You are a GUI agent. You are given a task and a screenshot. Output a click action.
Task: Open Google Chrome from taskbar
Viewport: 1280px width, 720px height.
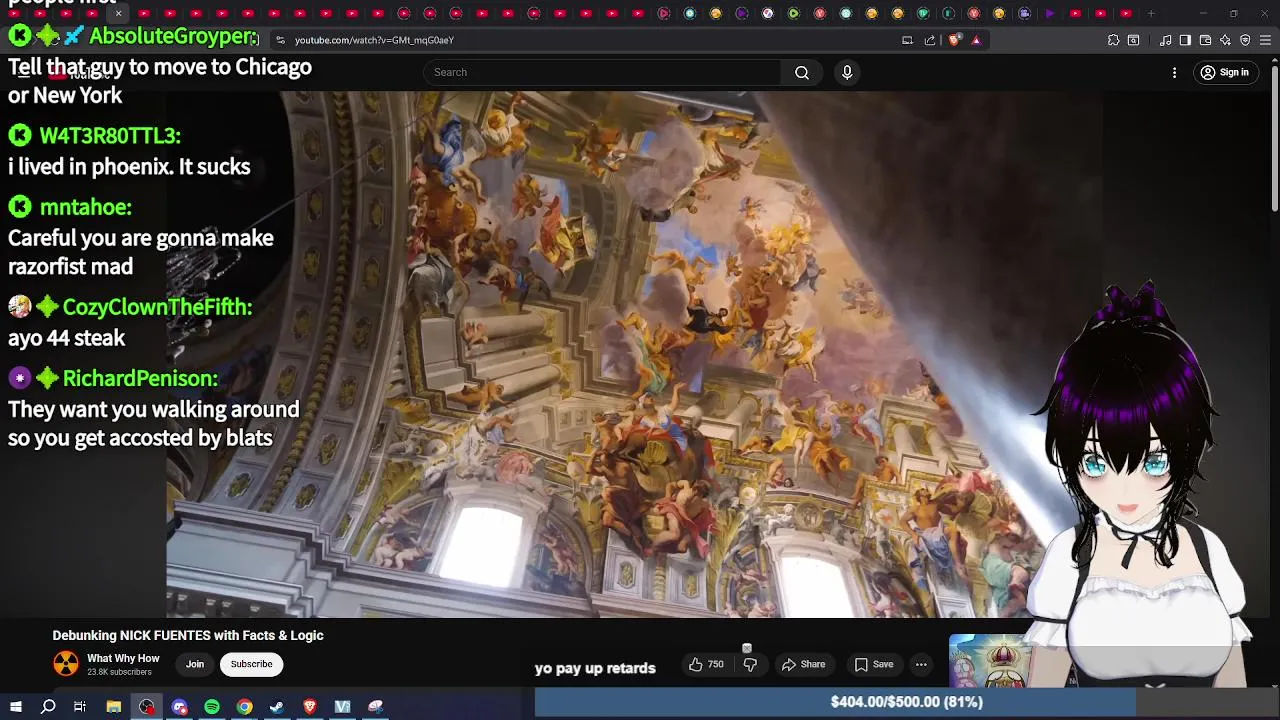pyautogui.click(x=244, y=707)
